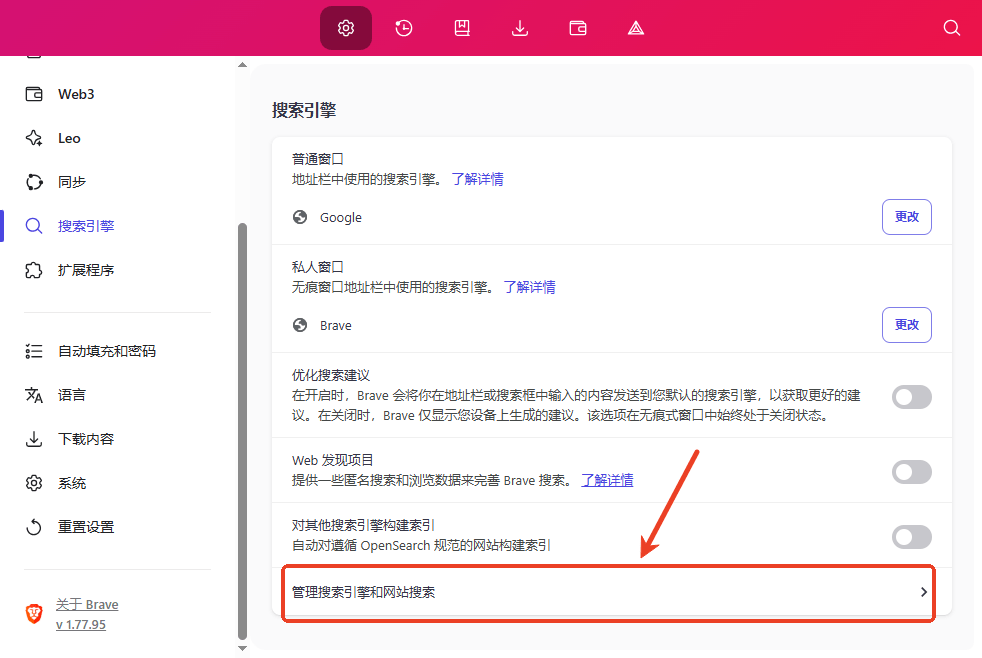982x658 pixels.
Task: Open the Wallet icon in top bar
Action: click(x=578, y=28)
